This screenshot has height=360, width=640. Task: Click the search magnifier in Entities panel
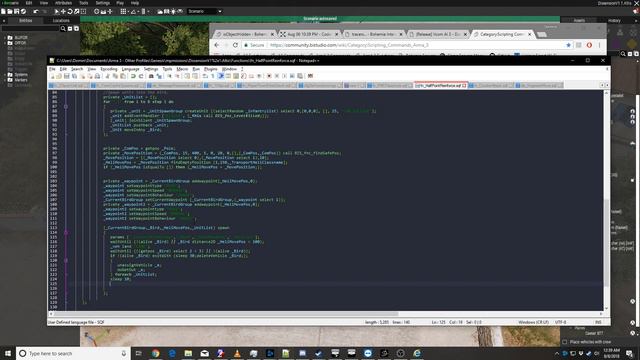63,29
